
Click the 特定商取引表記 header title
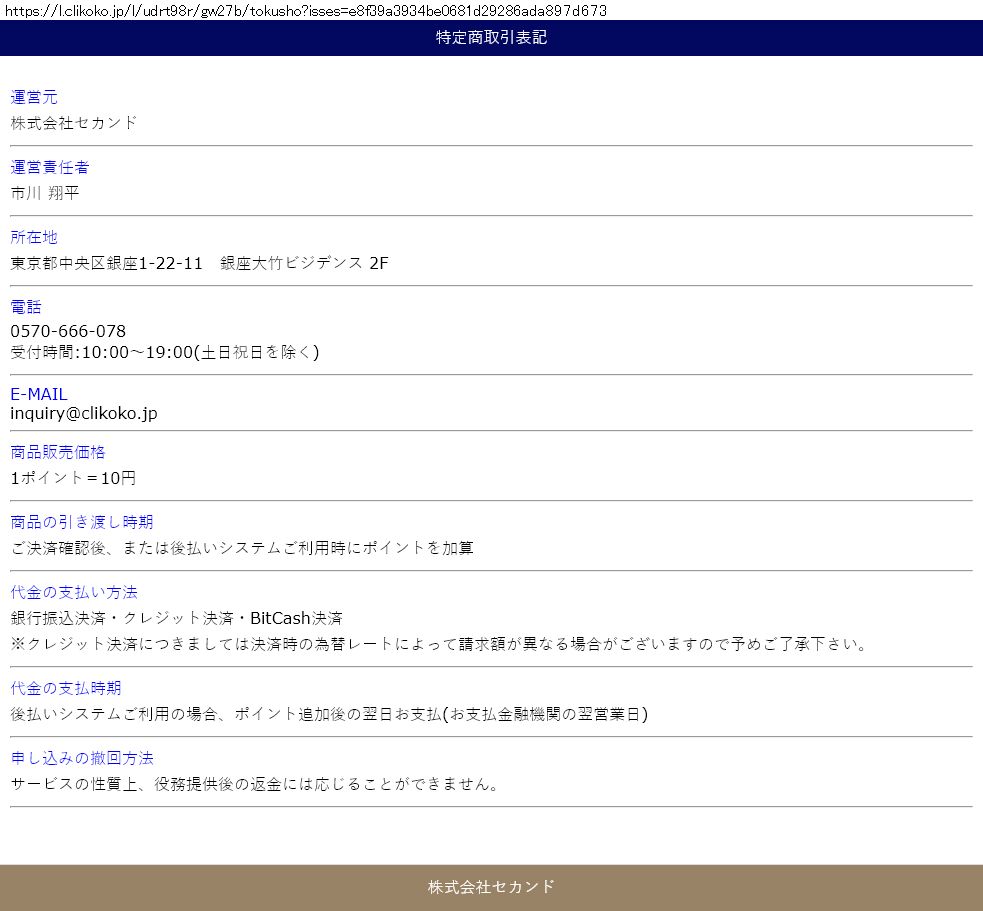pos(491,38)
